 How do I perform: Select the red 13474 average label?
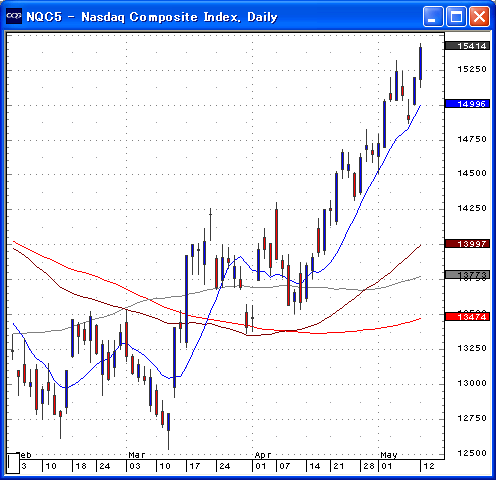(x=467, y=316)
